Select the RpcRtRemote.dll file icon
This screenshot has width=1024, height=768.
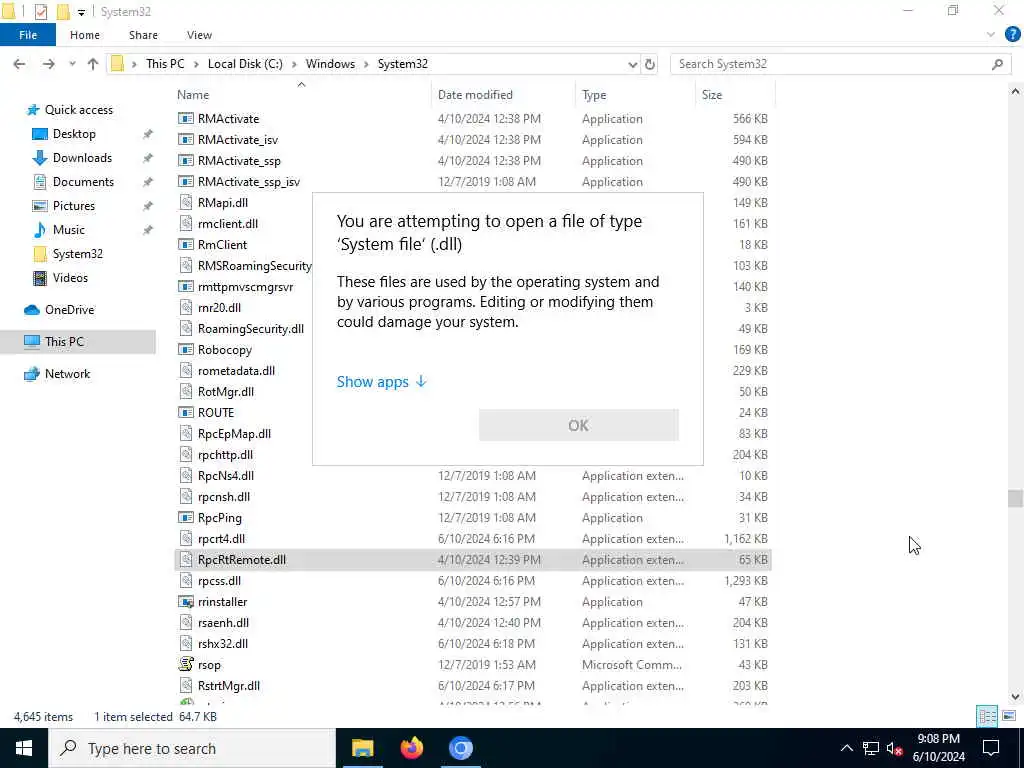186,560
